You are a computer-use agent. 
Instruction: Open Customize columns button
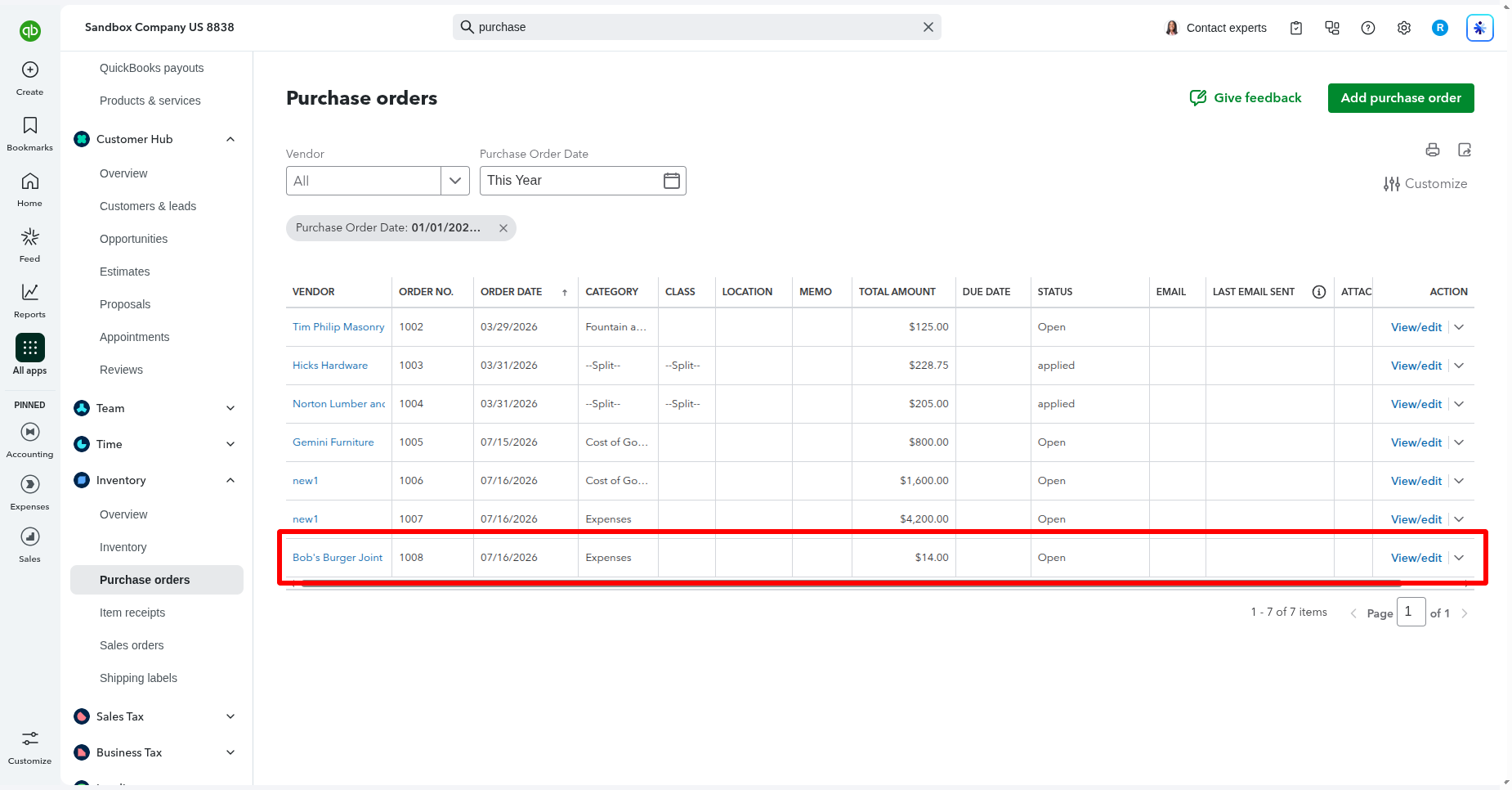click(1425, 184)
